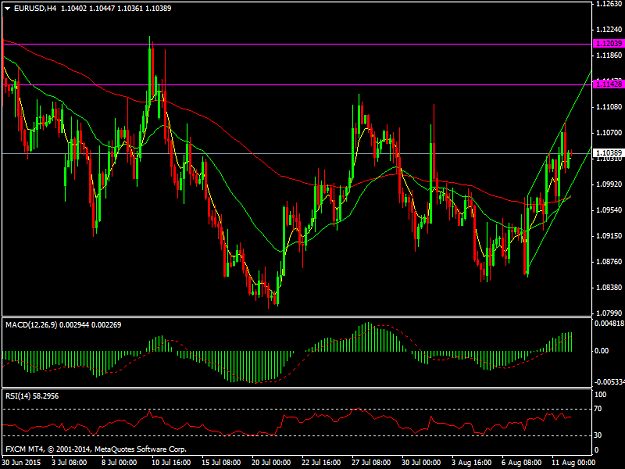Click the 1.08380 price scale value
625x469 pixels.
pyautogui.click(x=609, y=287)
